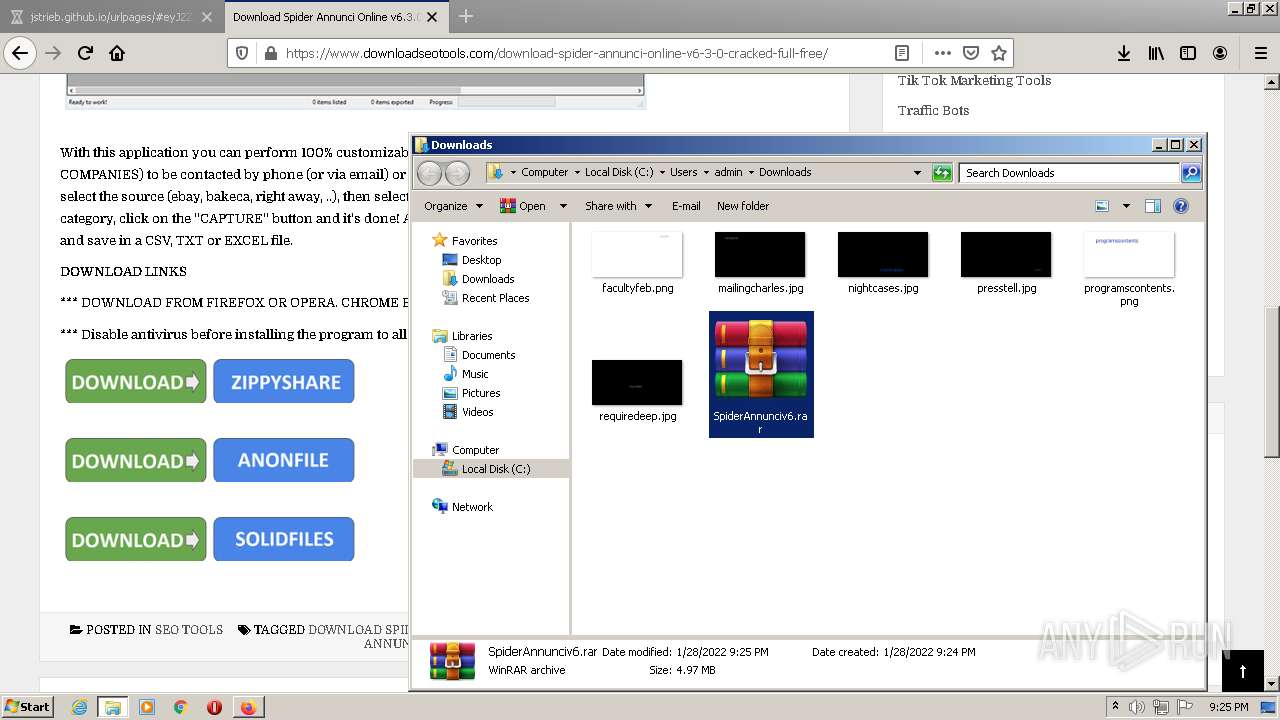1280x720 pixels.
Task: Click Open in Explorer toolbar
Action: pos(523,206)
